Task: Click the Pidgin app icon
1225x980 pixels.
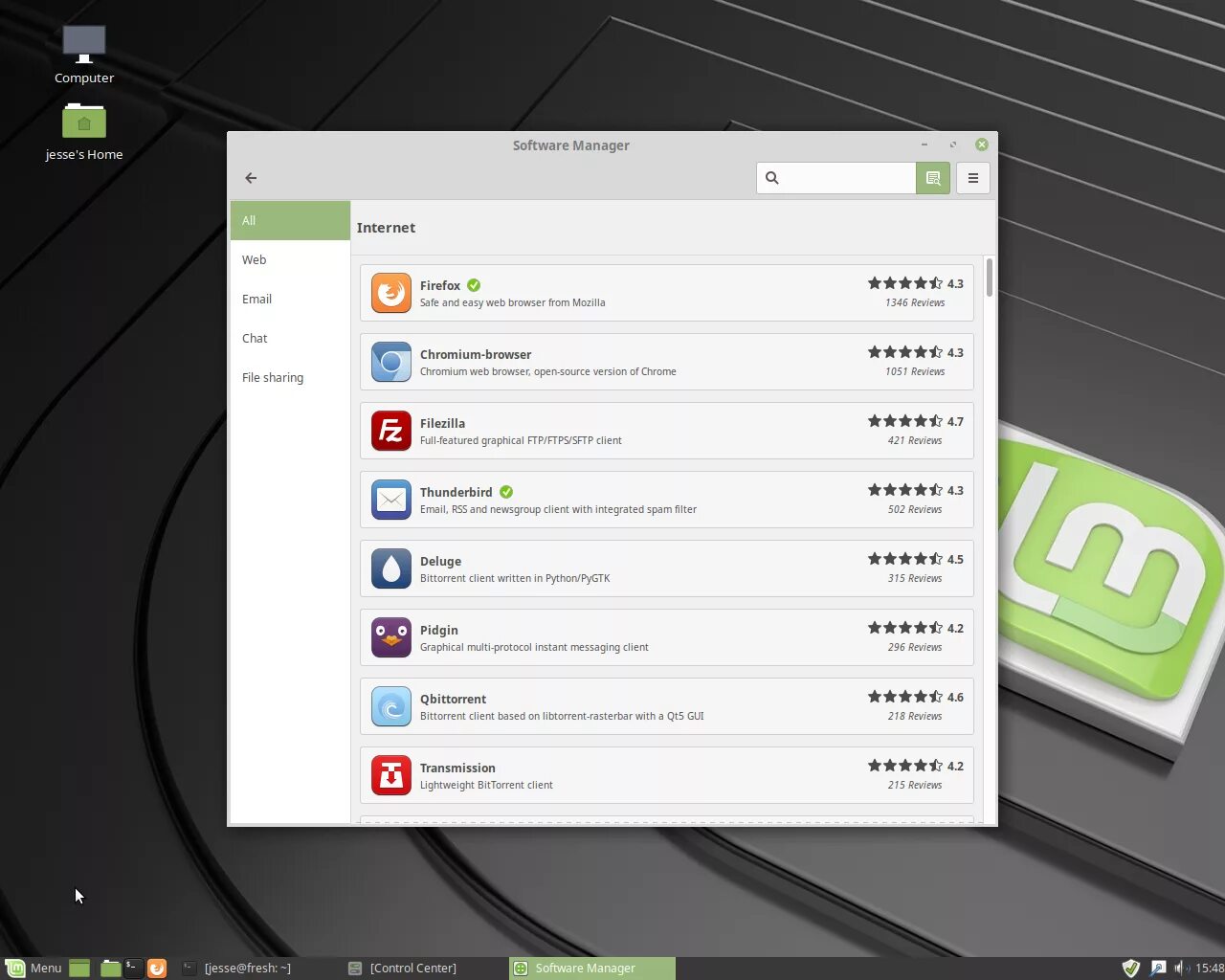Action: 391,637
